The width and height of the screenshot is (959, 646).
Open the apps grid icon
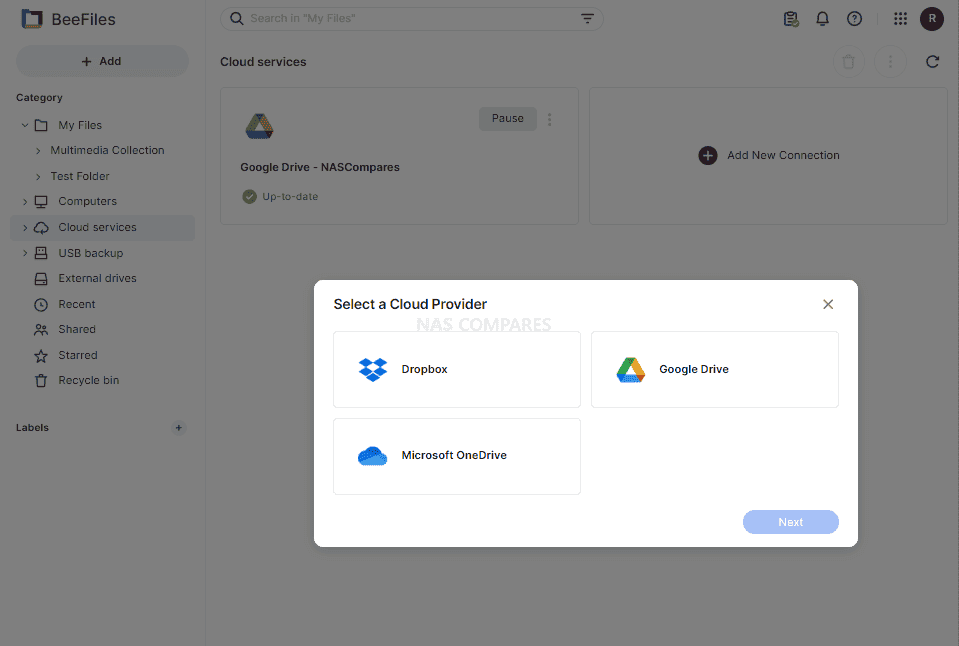[898, 18]
